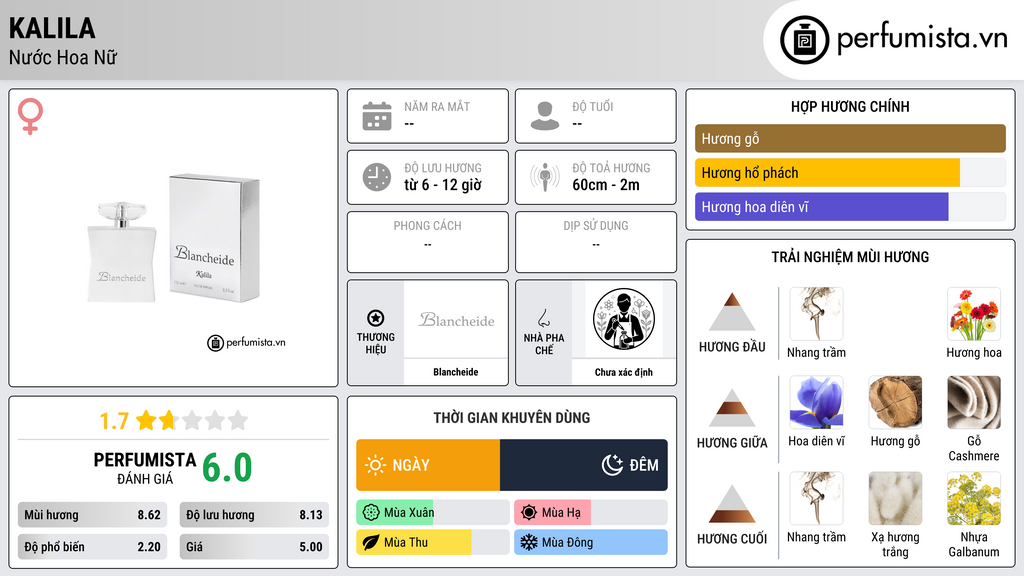Screen dimensions: 1024x576
Task: Click the Phong cách card
Action: point(428,242)
